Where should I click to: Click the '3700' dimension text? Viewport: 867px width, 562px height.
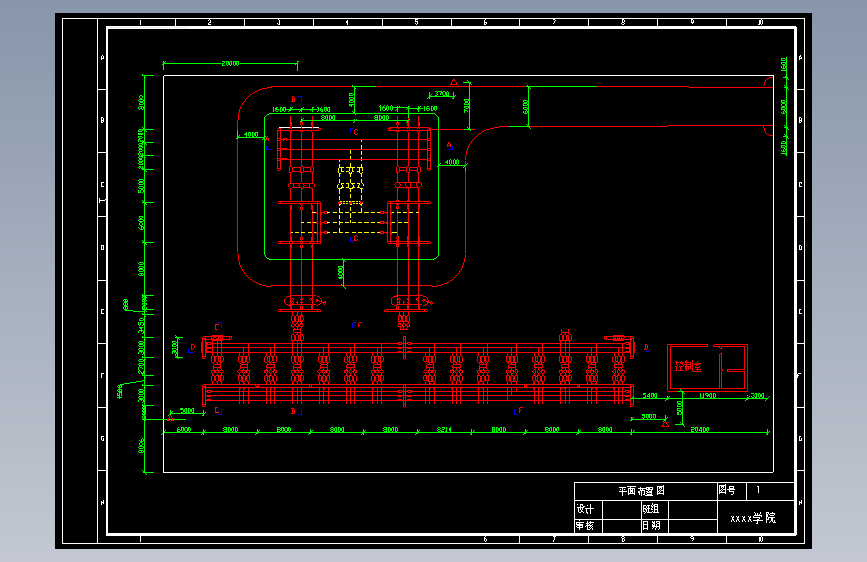pos(442,93)
